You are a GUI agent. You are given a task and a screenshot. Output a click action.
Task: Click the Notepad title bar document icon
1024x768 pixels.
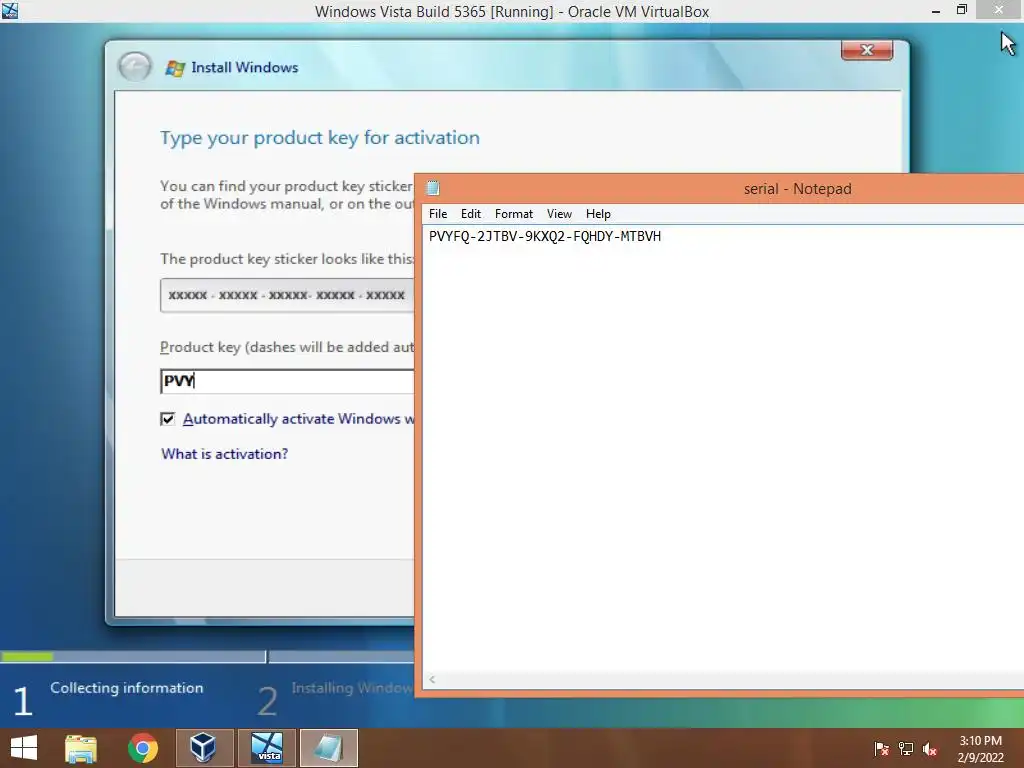tap(433, 188)
